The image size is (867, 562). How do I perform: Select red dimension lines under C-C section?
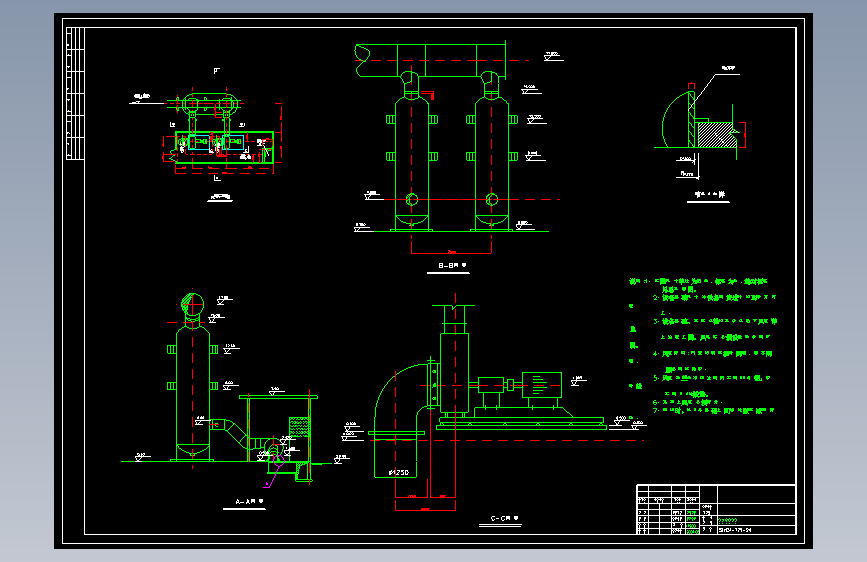tap(425, 495)
